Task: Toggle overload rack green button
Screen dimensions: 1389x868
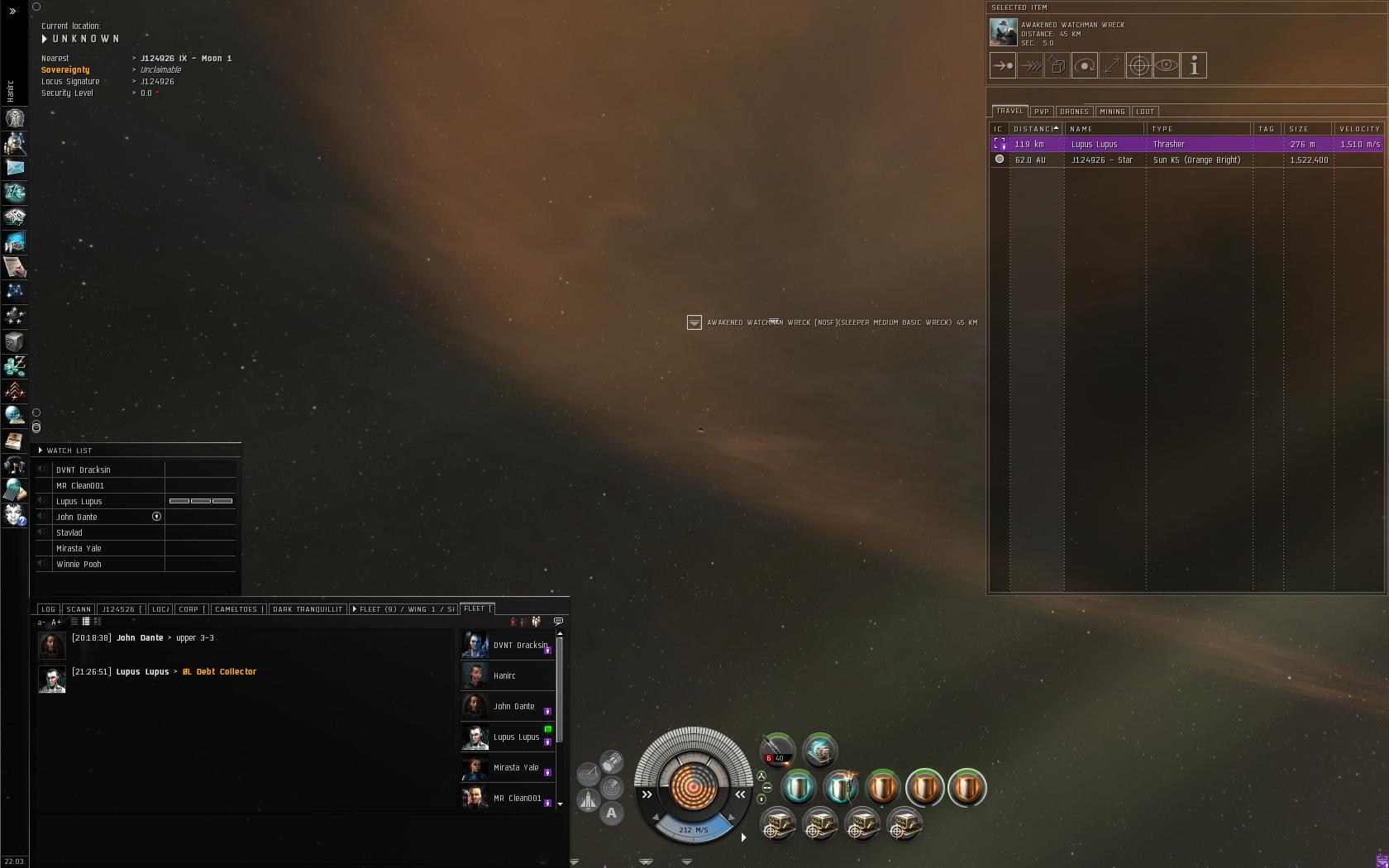Action: [761, 799]
